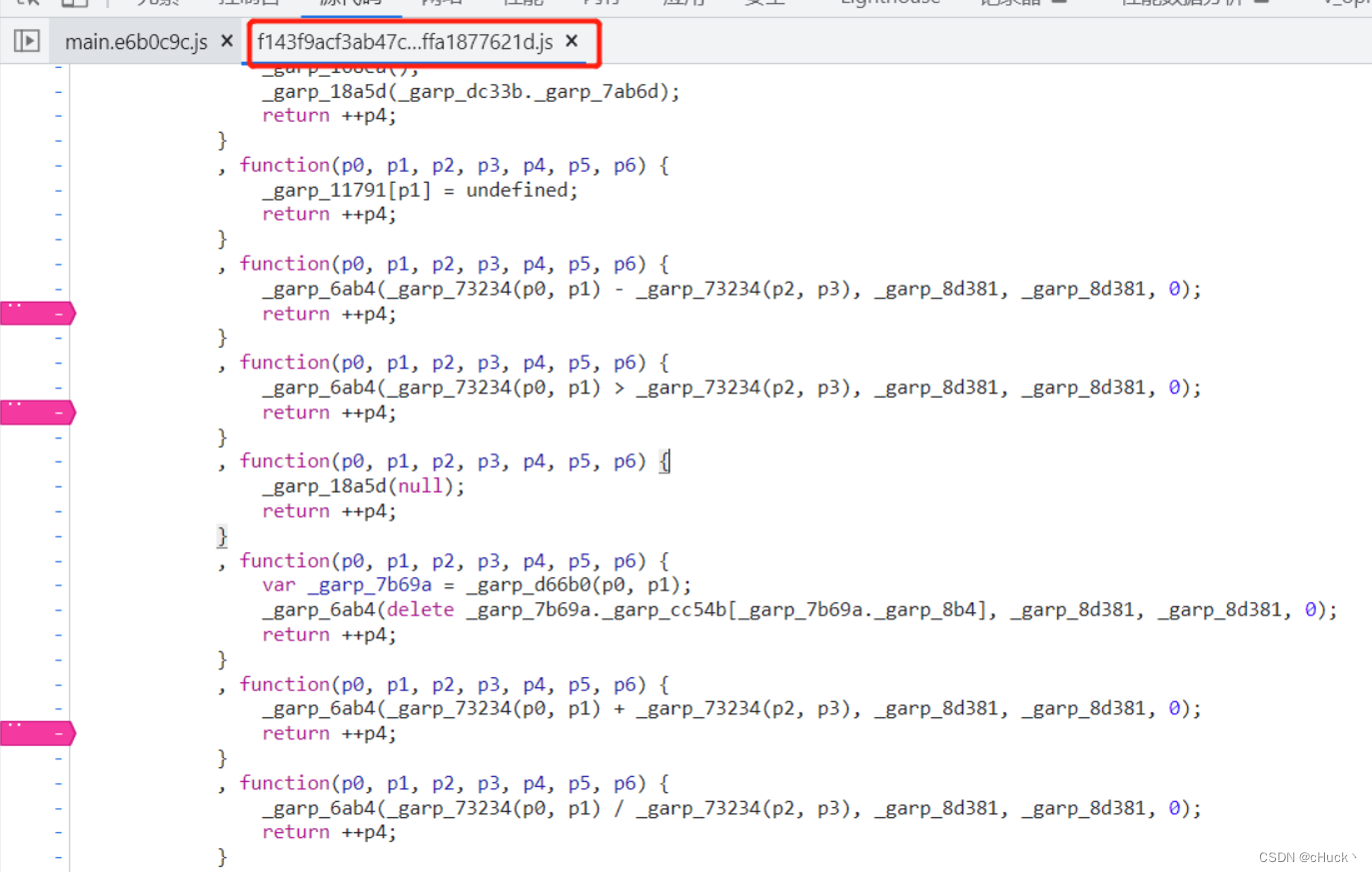
Task: Toggle the file navigator sidebar icon
Action: point(27,41)
